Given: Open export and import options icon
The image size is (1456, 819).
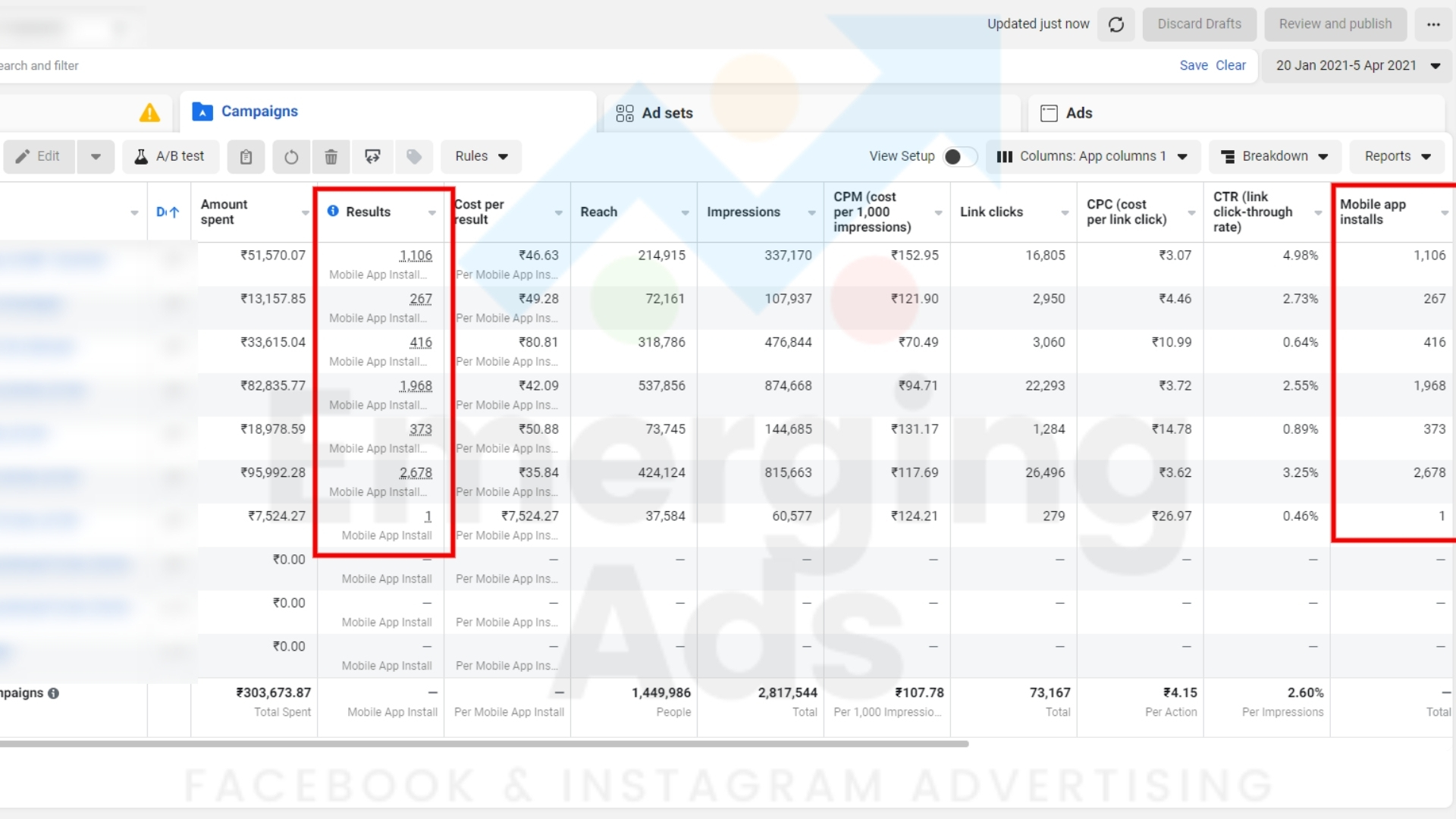Looking at the screenshot, I should 372,156.
